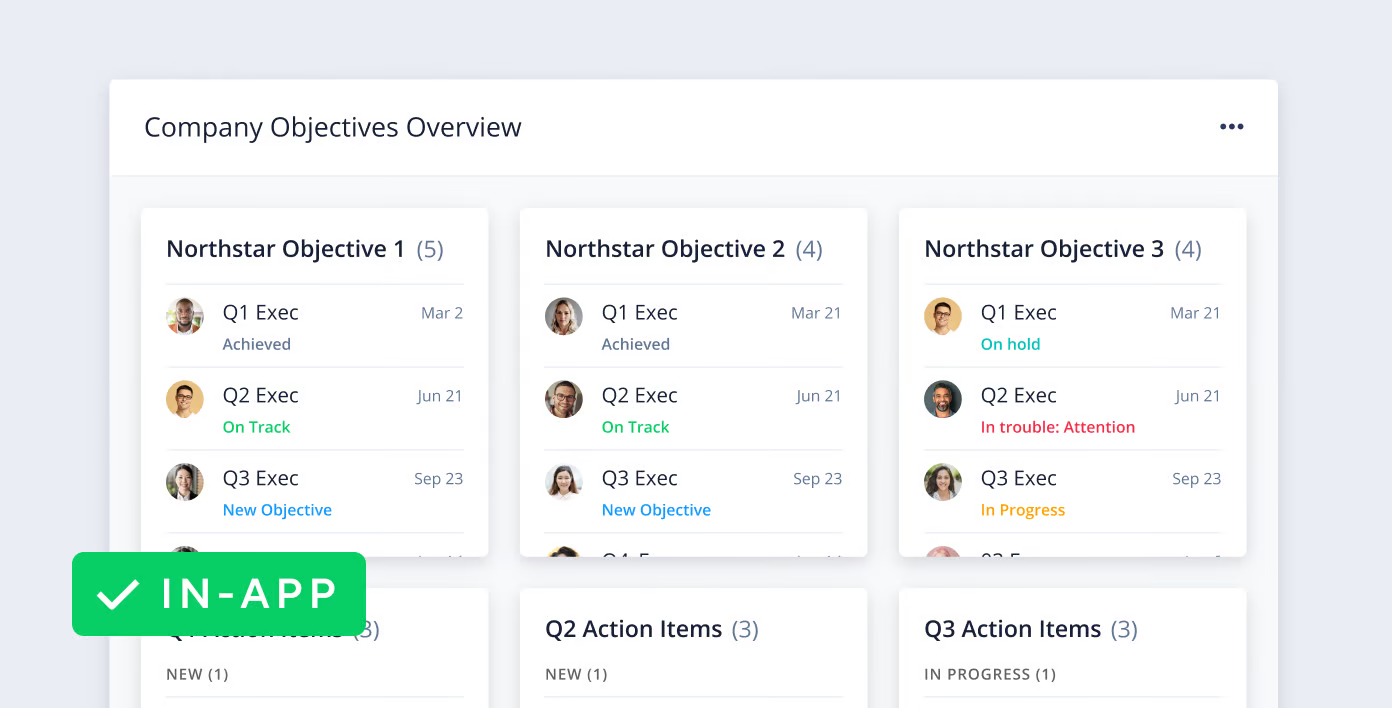Image resolution: width=1392 pixels, height=708 pixels.
Task: Click 'New Objective' status in Objective 2
Action: click(x=656, y=510)
